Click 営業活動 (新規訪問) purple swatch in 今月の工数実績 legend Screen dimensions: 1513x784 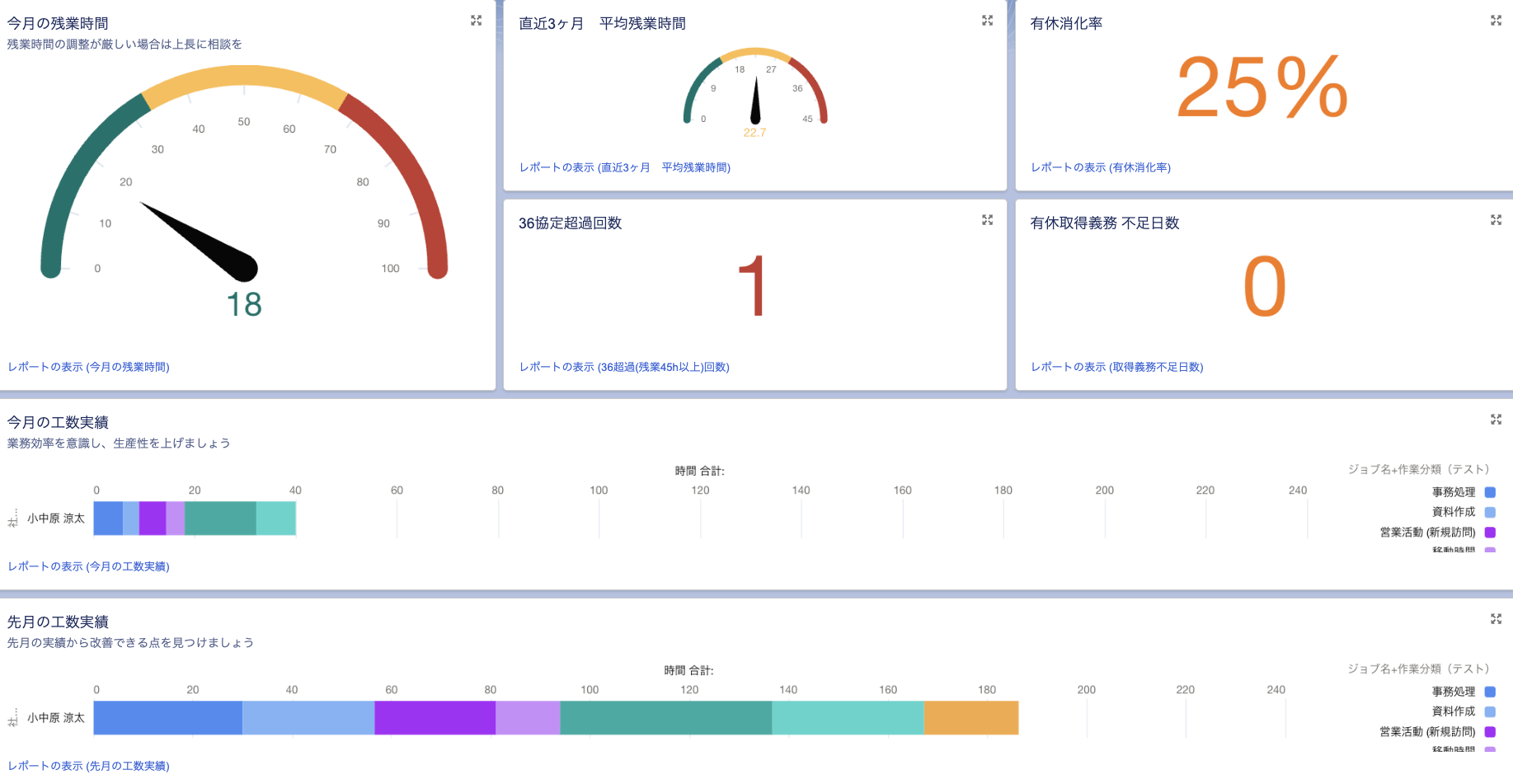(1490, 532)
